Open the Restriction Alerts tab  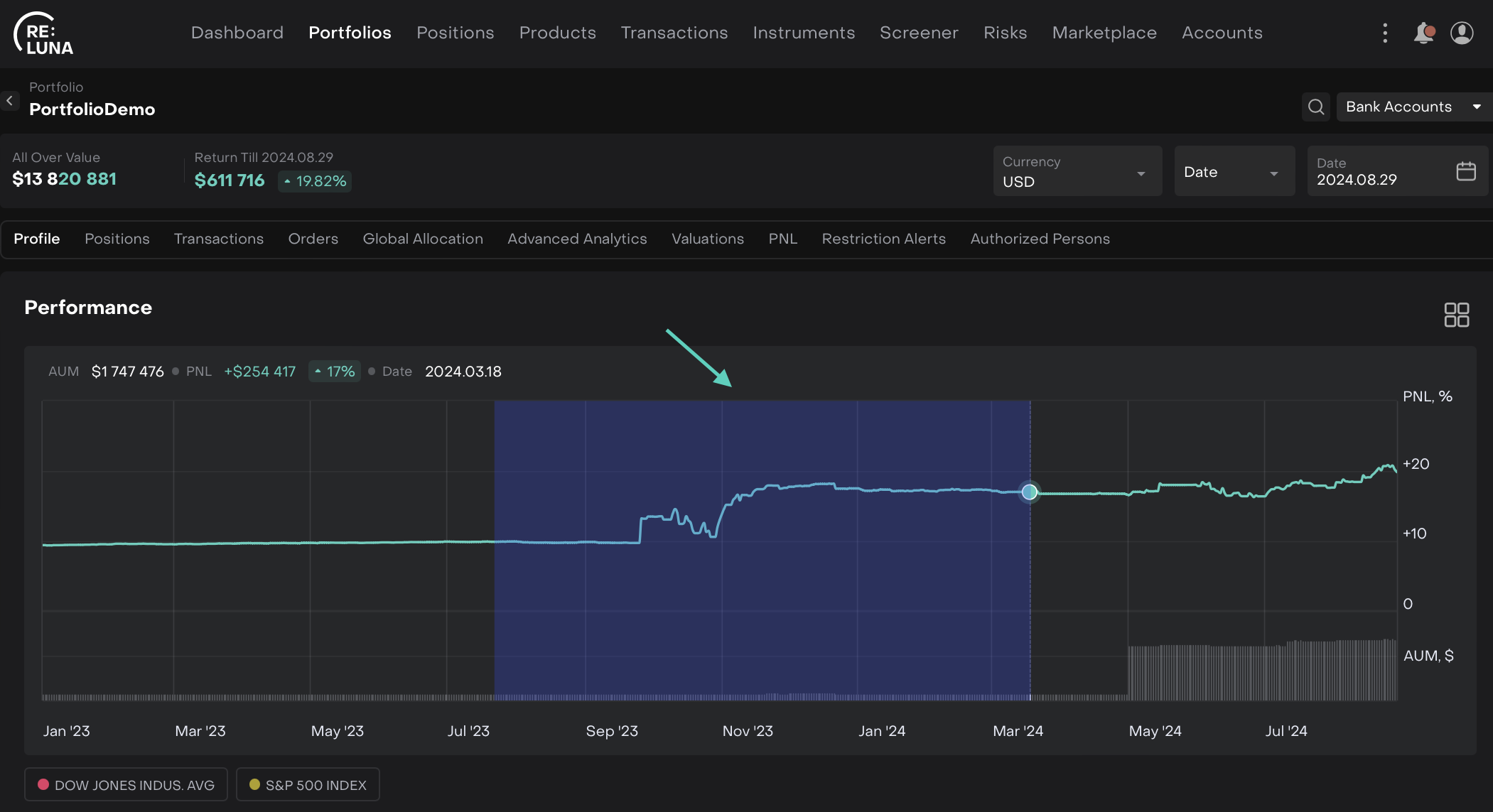click(x=883, y=239)
